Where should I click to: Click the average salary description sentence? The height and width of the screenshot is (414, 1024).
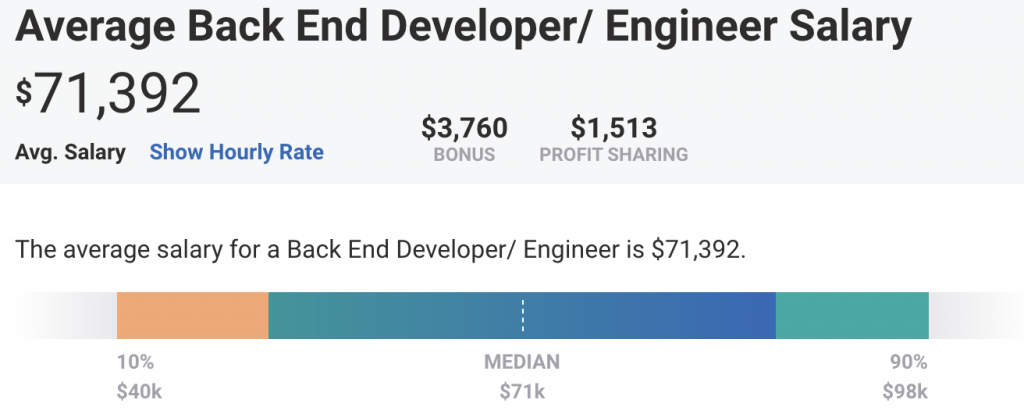381,249
